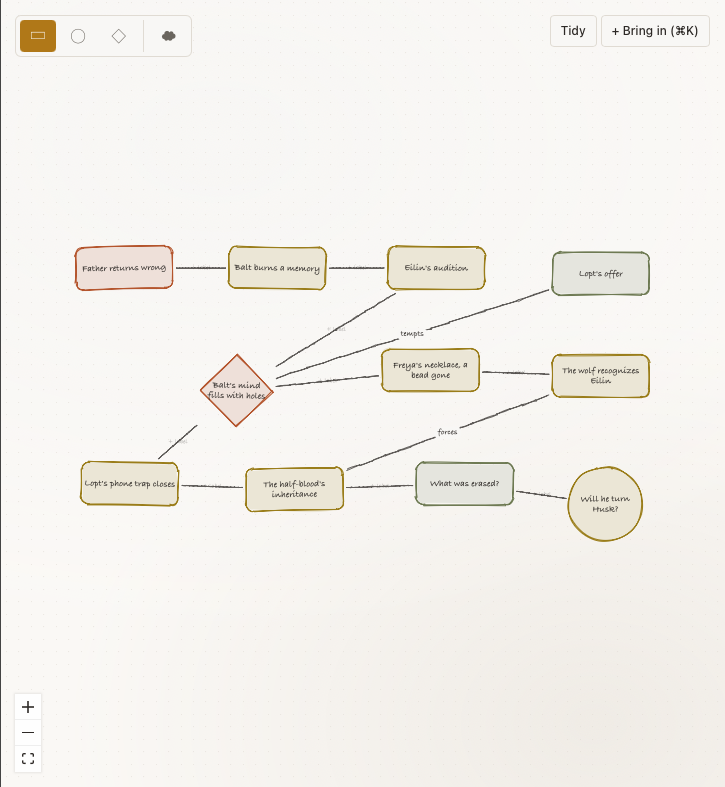
Task: Select the 'Freya's necklace, a bead gone' node
Action: 430,370
